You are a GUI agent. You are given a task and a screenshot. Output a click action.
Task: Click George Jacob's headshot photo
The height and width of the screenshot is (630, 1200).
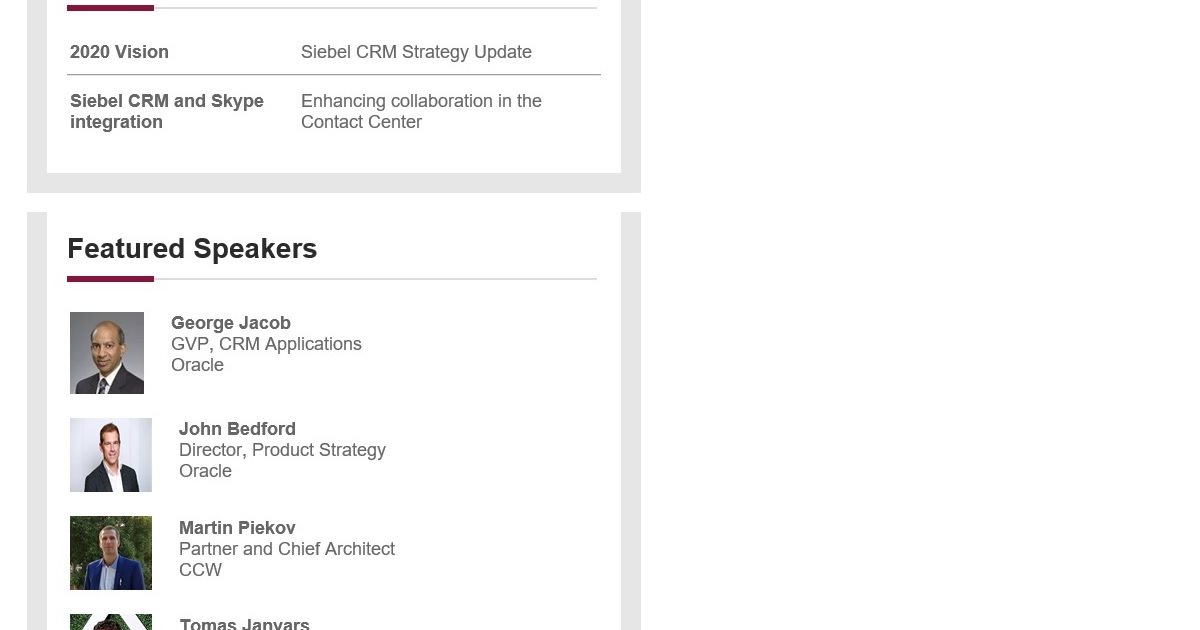(x=107, y=353)
